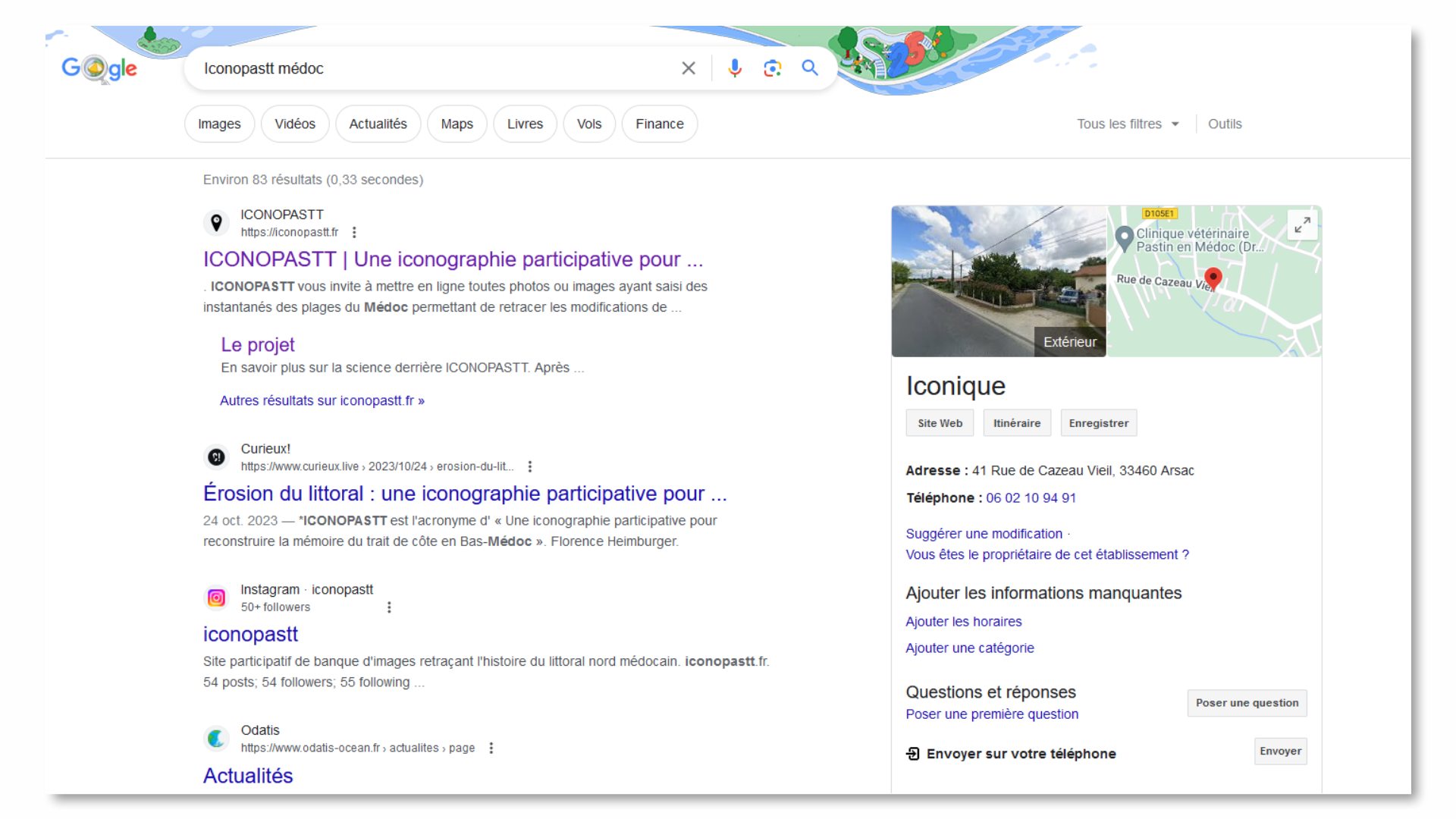Click the Google doodle logo
This screenshot has width=1456, height=819.
[99, 69]
